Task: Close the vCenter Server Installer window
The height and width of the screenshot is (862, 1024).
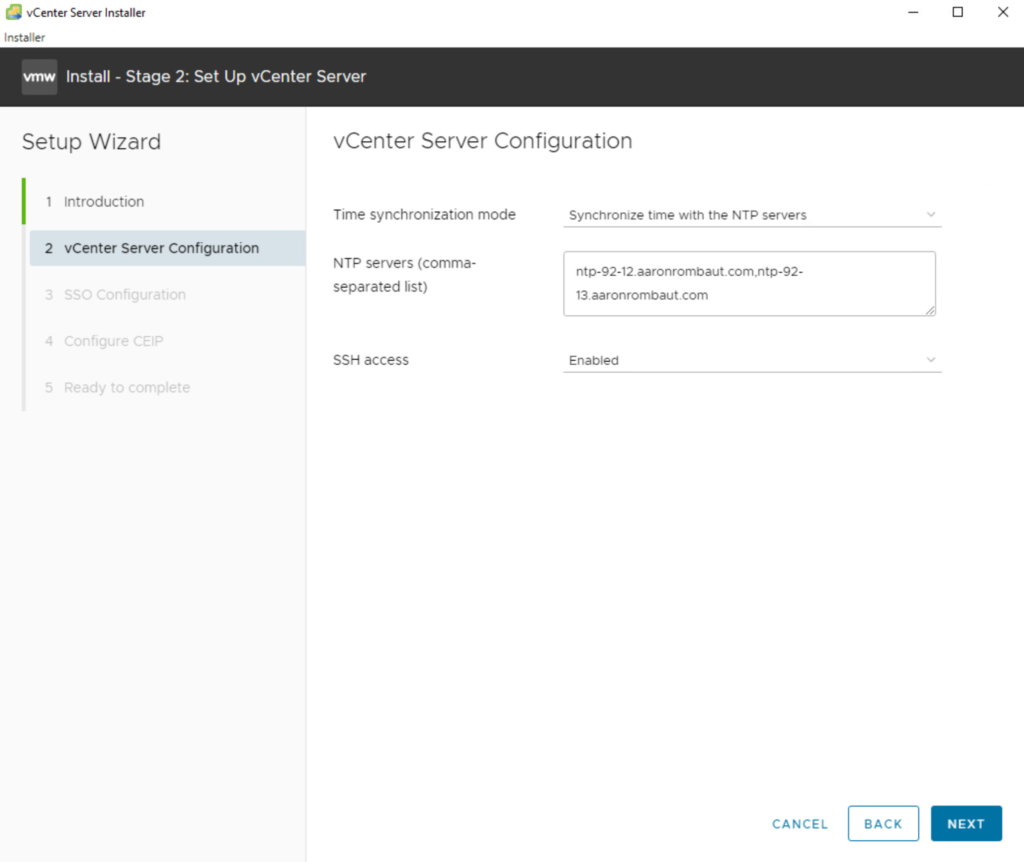Action: pos(1003,12)
